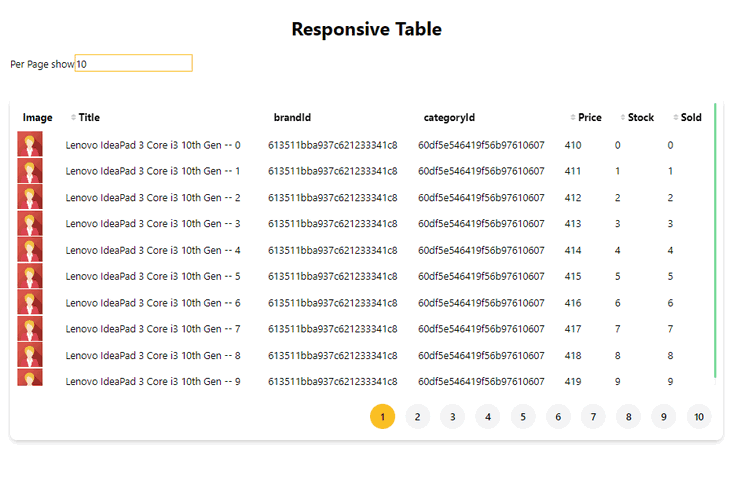
Task: Select title 'Lenovo IdeaPad 3 Core i3 10th Gen -- 5'
Action: click(x=153, y=276)
